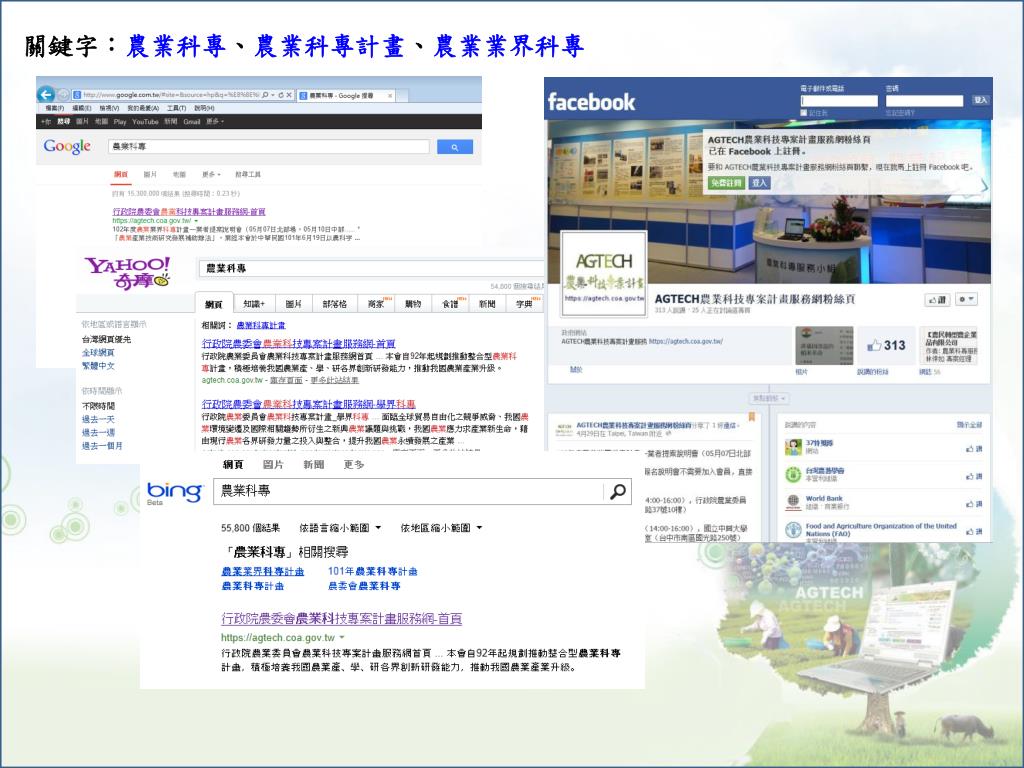This screenshot has height=768, width=1024.
Task: Click the stop (X) icon in address bar
Action: tap(289, 95)
